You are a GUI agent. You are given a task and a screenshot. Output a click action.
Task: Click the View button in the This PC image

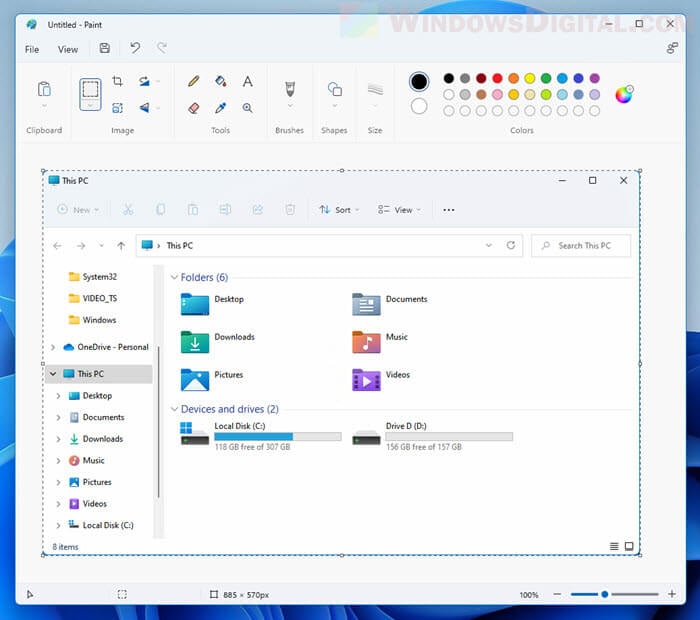tap(399, 210)
